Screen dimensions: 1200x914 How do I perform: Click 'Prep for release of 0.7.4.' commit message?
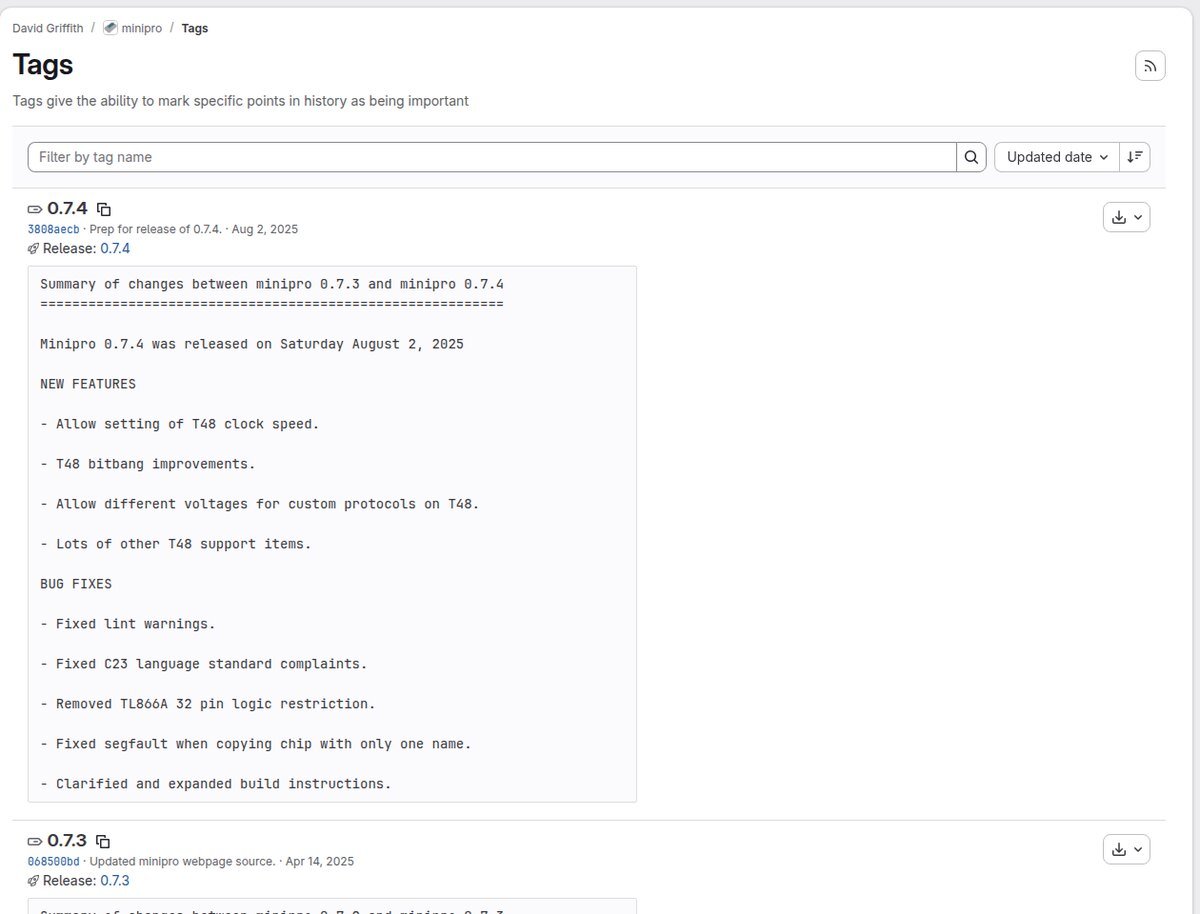pos(155,229)
